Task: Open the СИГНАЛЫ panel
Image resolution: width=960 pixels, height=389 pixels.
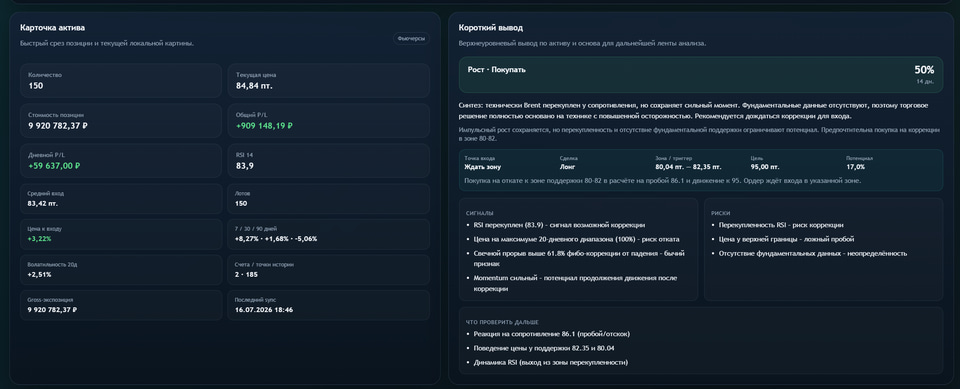Action: click(579, 249)
